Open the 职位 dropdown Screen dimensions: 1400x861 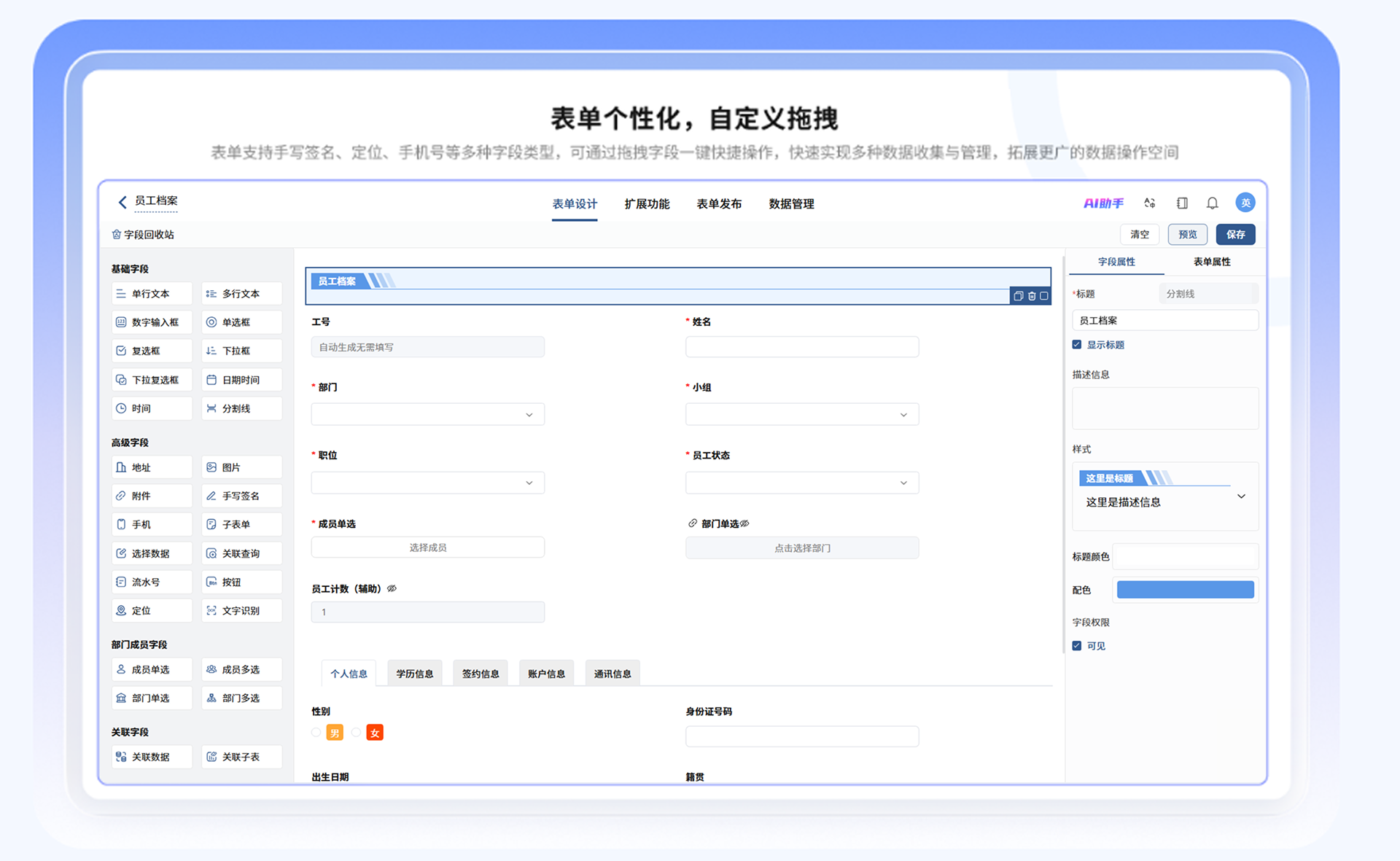tap(428, 483)
